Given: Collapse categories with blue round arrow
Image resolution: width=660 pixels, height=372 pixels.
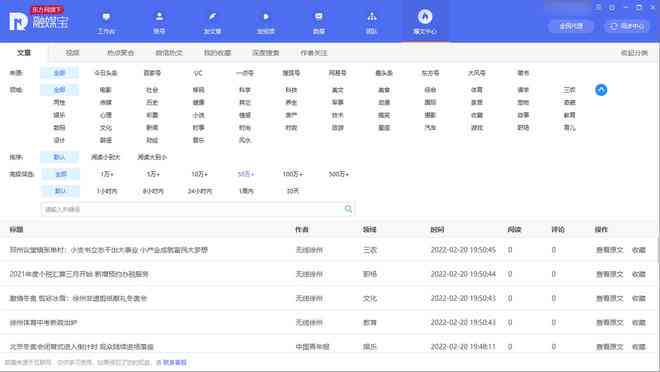Looking at the screenshot, I should (x=601, y=90).
